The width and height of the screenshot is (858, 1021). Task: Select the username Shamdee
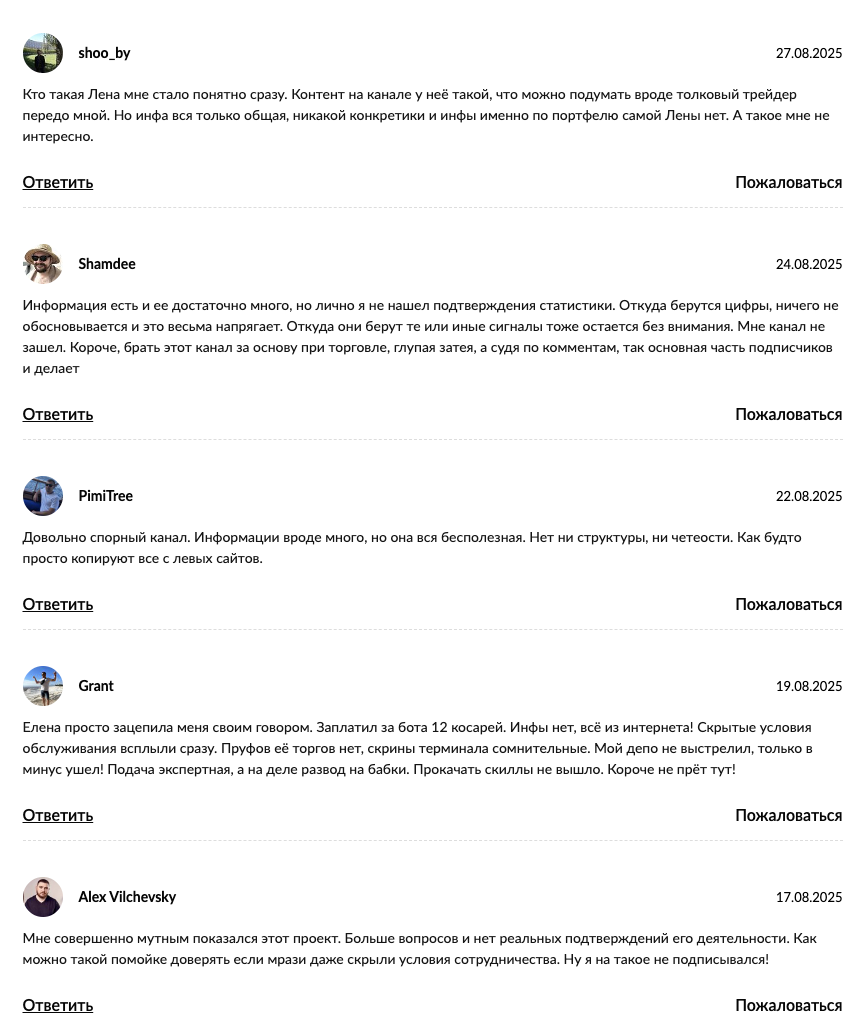click(x=107, y=264)
